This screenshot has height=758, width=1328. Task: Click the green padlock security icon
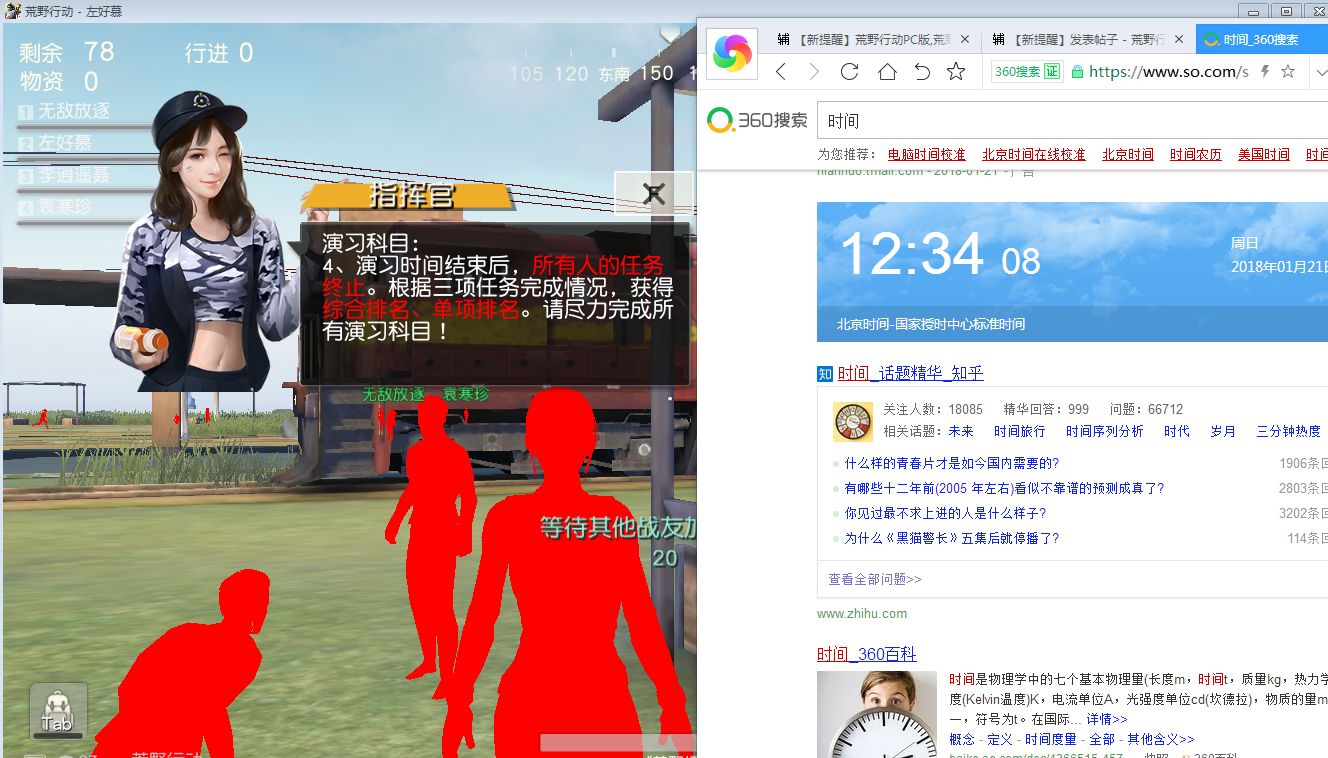coord(1077,72)
